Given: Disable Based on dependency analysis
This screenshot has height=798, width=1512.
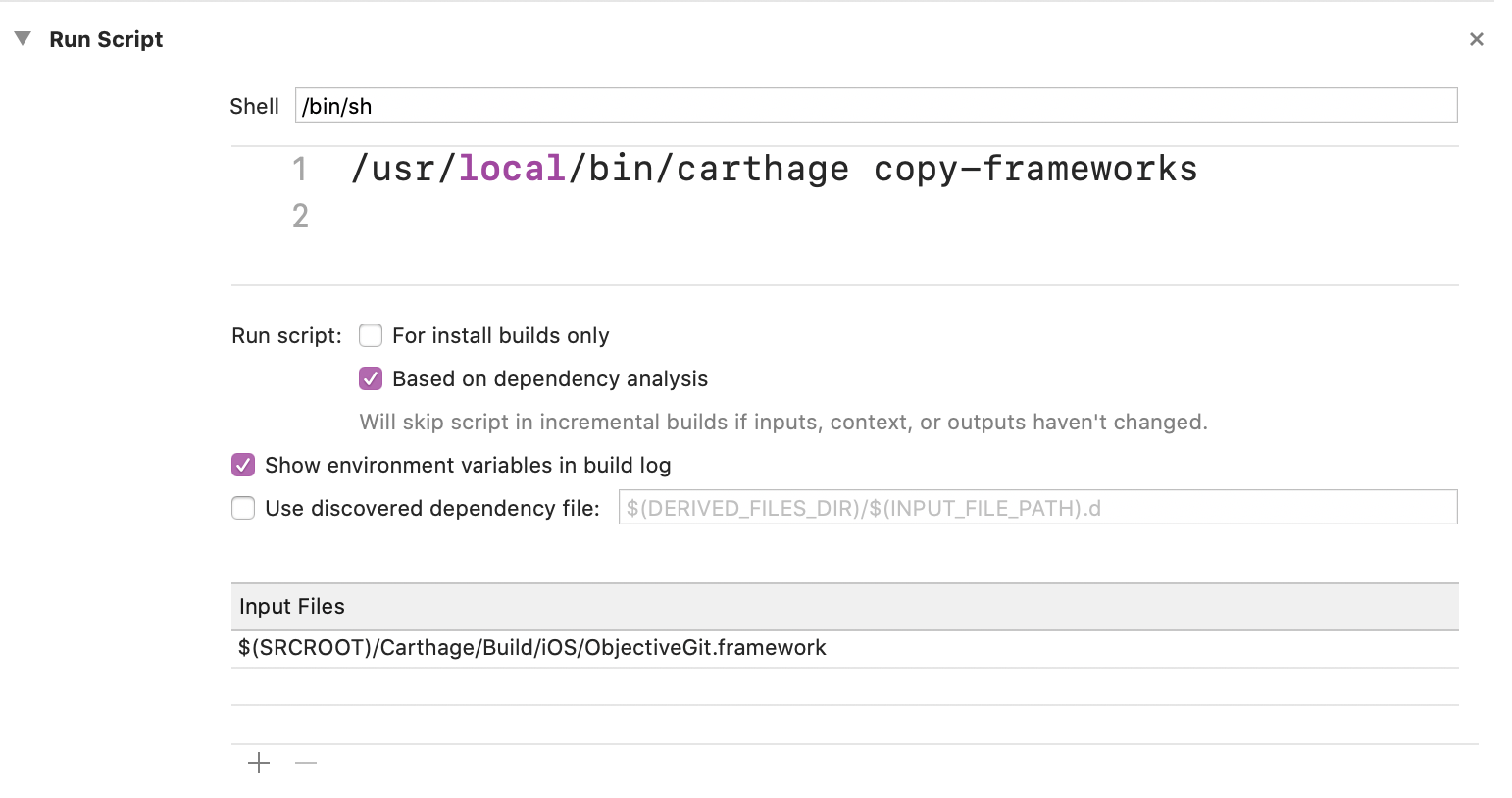Looking at the screenshot, I should (370, 379).
